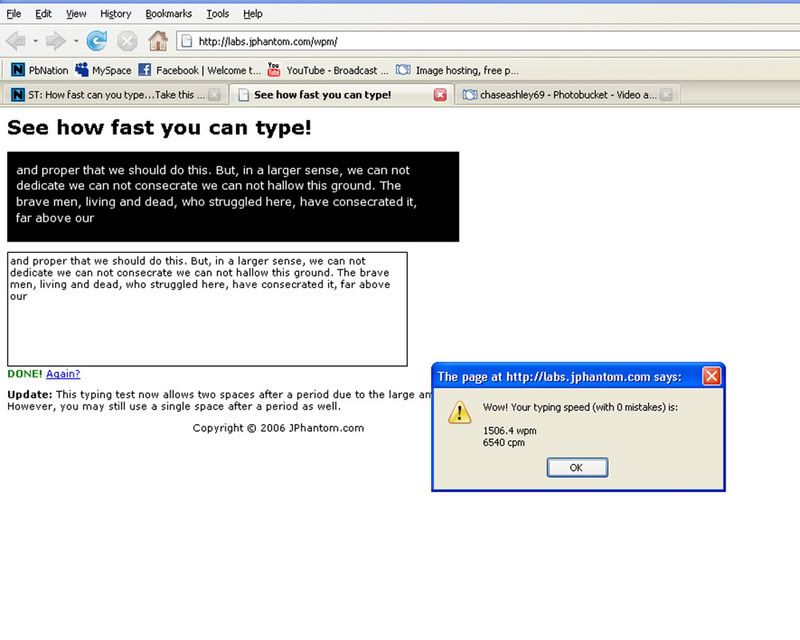This screenshot has width=800, height=640.
Task: Open the View menu
Action: coord(76,14)
